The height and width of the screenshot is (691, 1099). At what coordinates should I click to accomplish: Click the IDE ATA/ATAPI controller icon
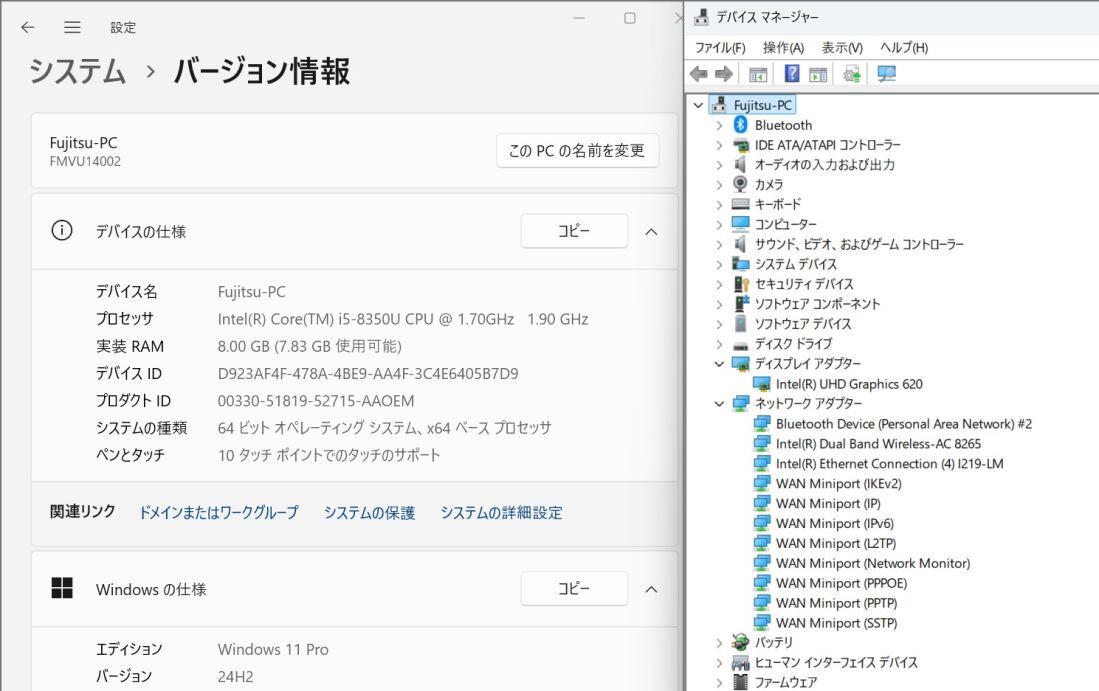point(740,145)
